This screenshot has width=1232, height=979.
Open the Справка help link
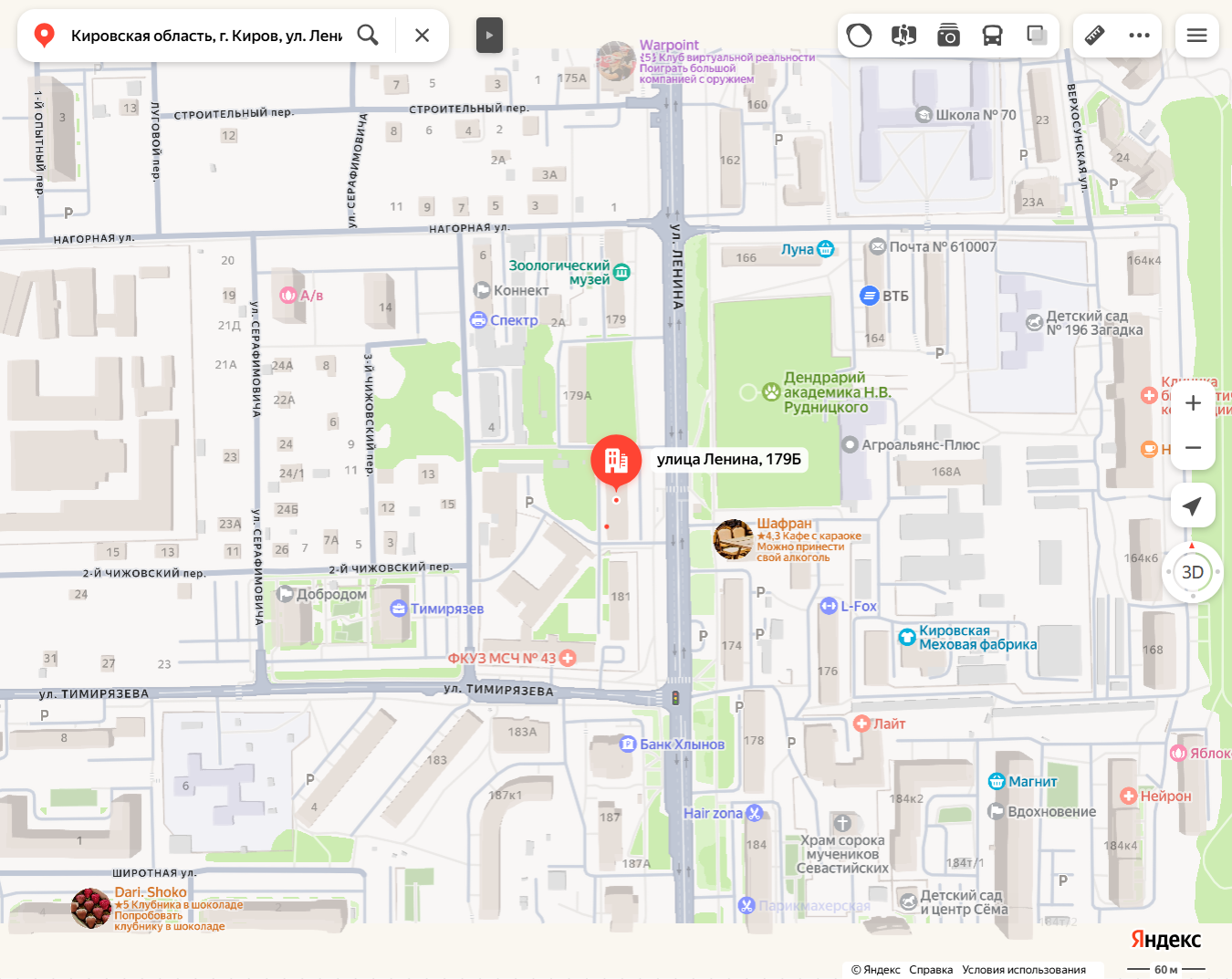click(931, 970)
